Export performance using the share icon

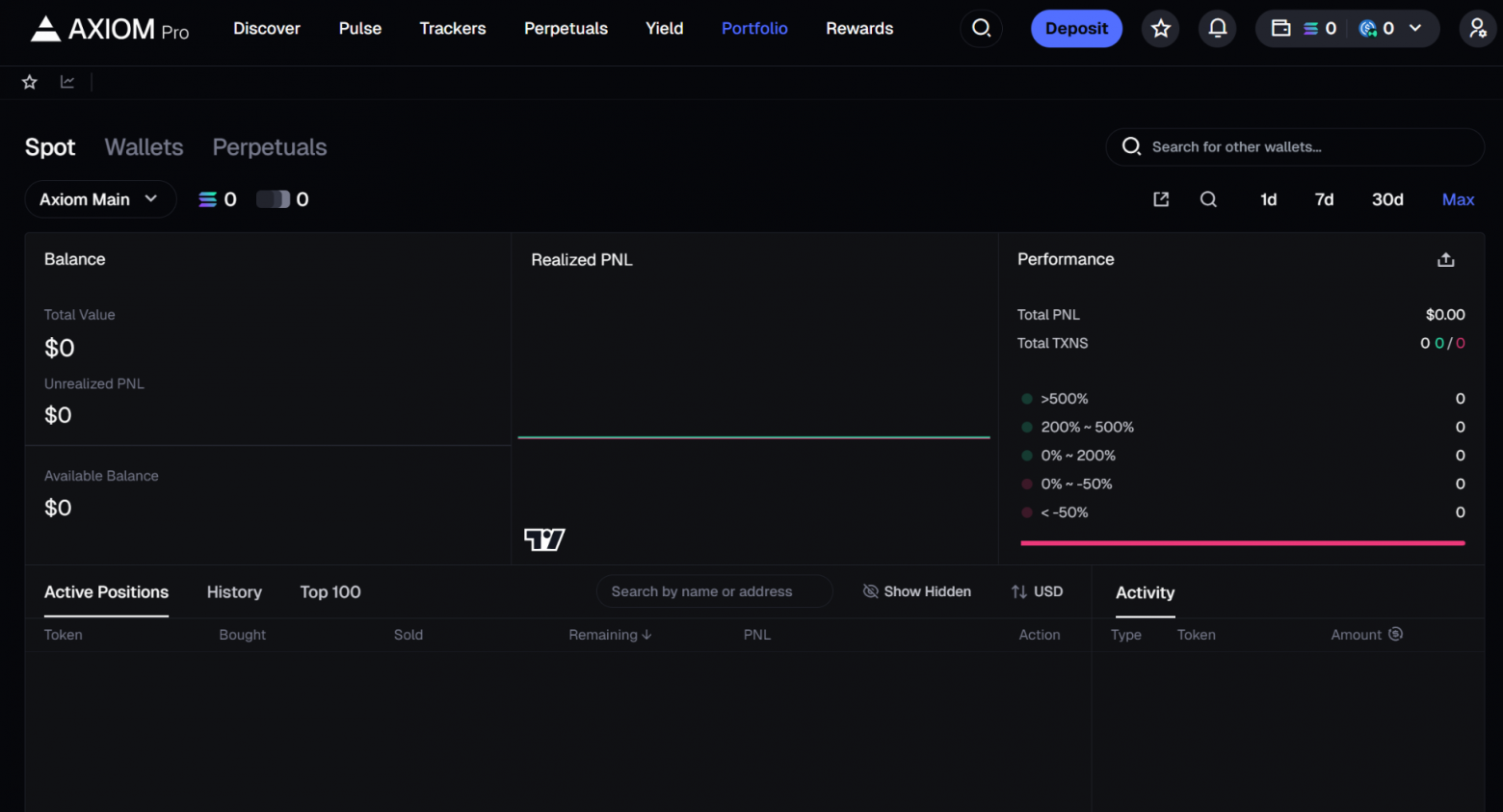[1445, 259]
